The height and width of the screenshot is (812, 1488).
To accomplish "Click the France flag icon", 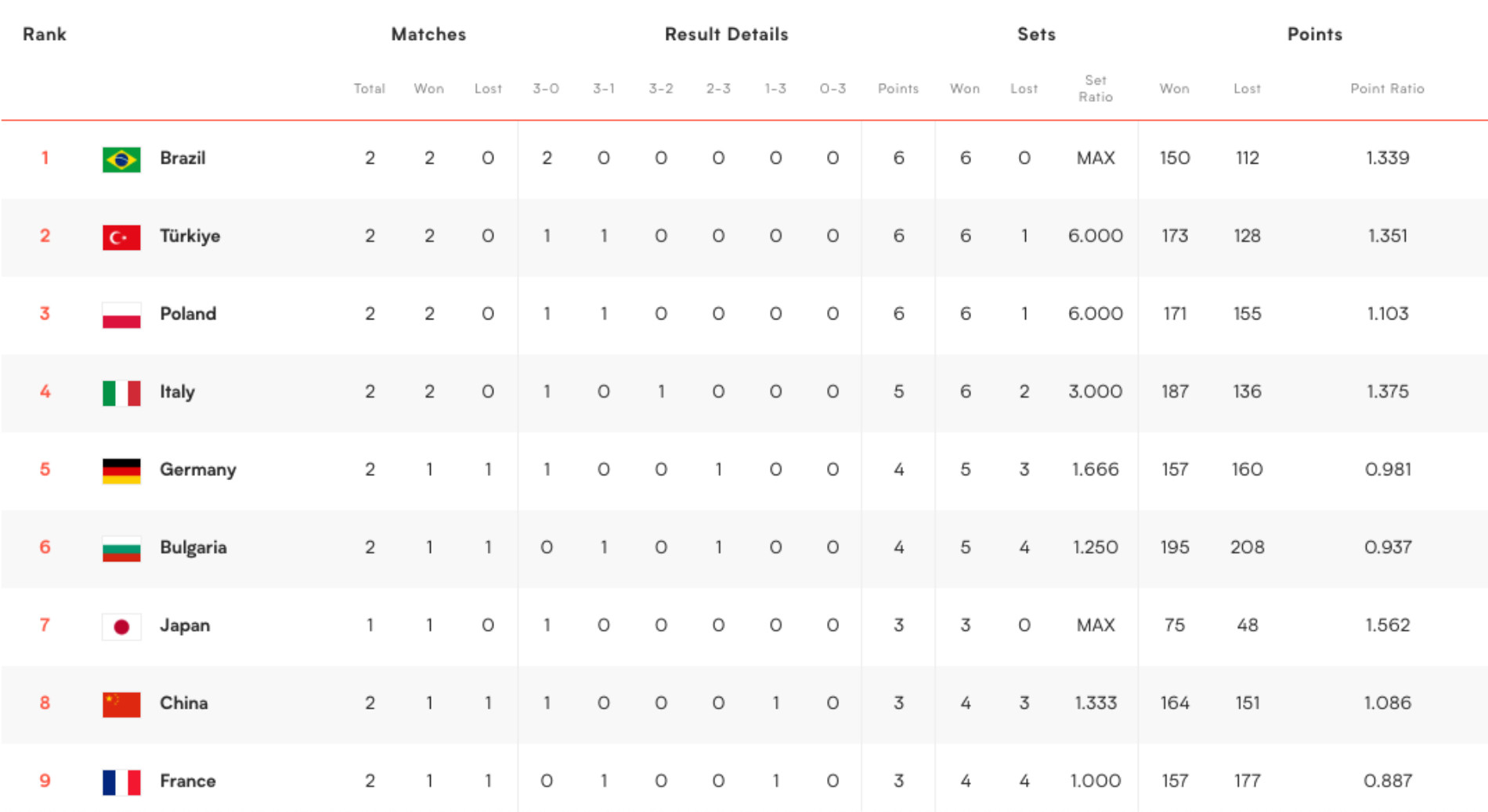I will coord(121,781).
